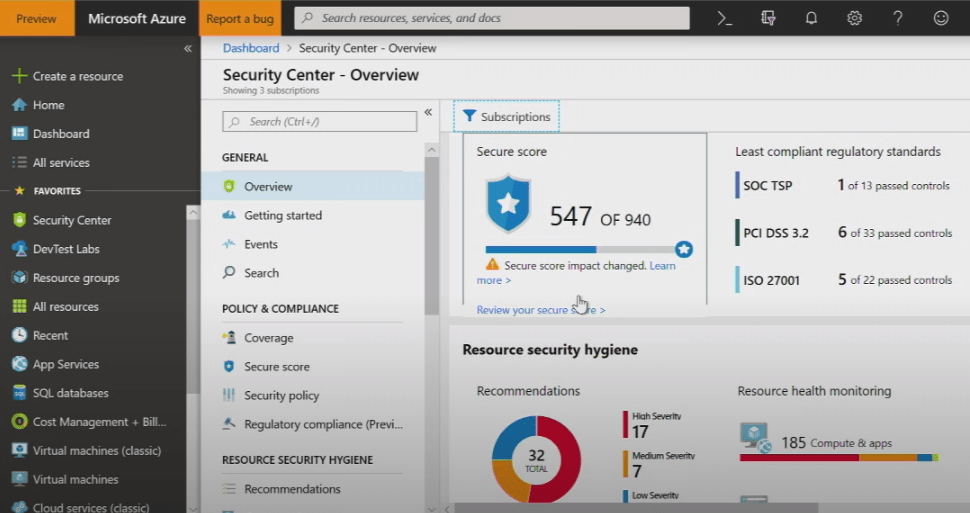Click the Security Center shield icon in favorites
The width and height of the screenshot is (970, 513).
click(x=19, y=220)
